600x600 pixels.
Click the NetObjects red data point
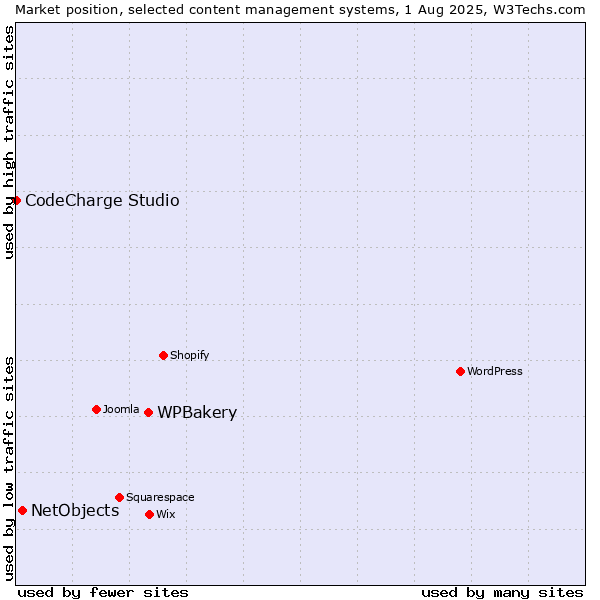tap(23, 510)
